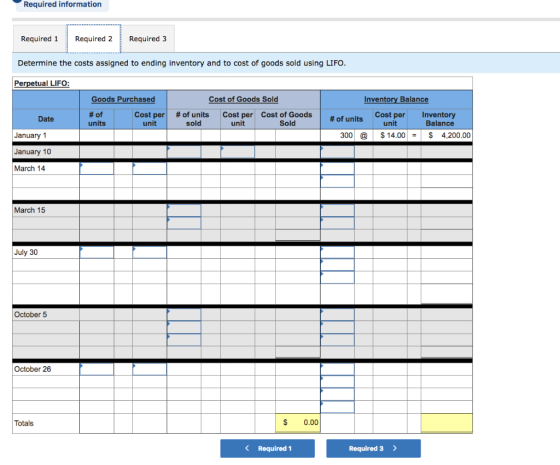Click the 4,200.00 inventory balance value
Image resolution: width=560 pixels, height=465 pixels.
click(x=456, y=135)
